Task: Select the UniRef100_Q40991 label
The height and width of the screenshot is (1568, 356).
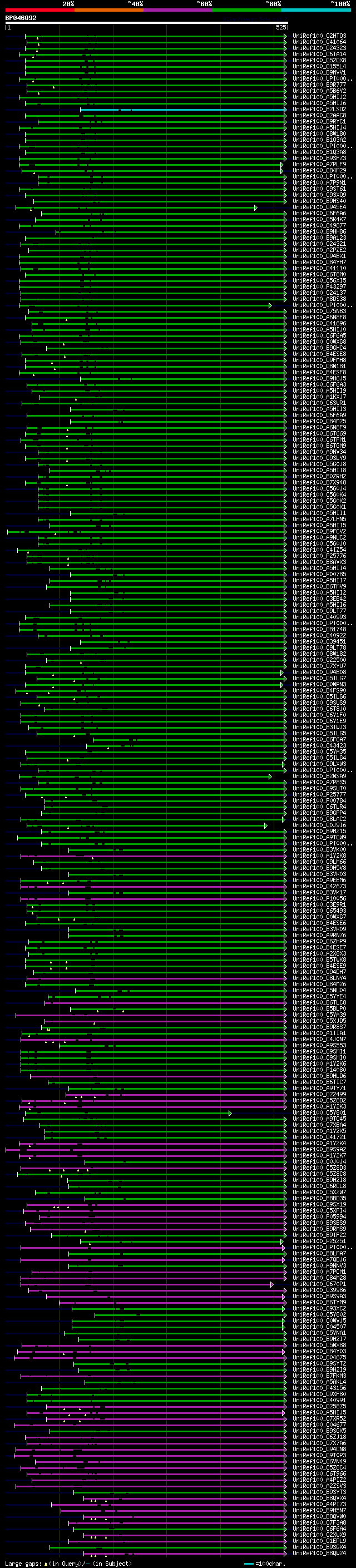Action: pyautogui.click(x=319, y=1400)
